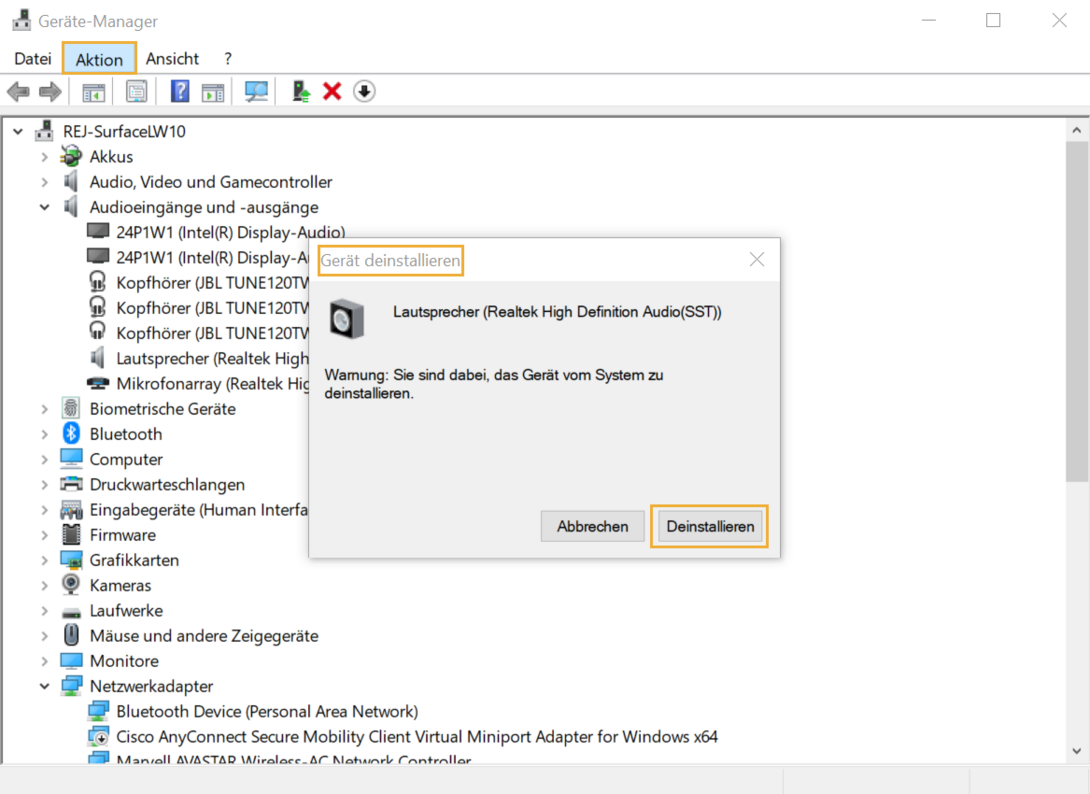Click the forward navigation arrow
This screenshot has width=1090, height=794.
tap(48, 91)
